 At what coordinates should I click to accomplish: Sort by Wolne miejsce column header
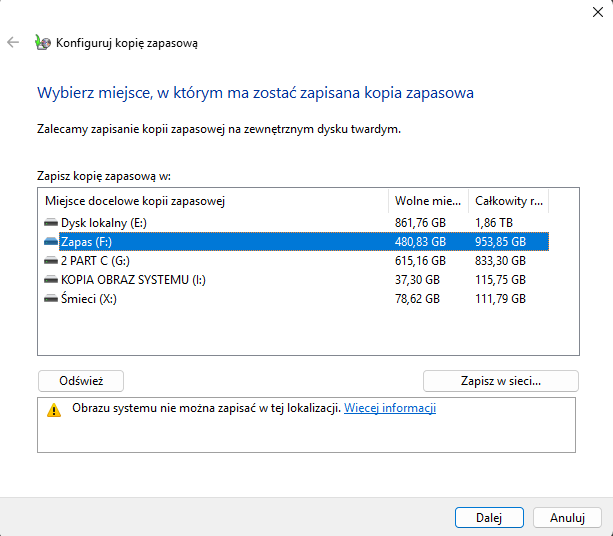427,201
